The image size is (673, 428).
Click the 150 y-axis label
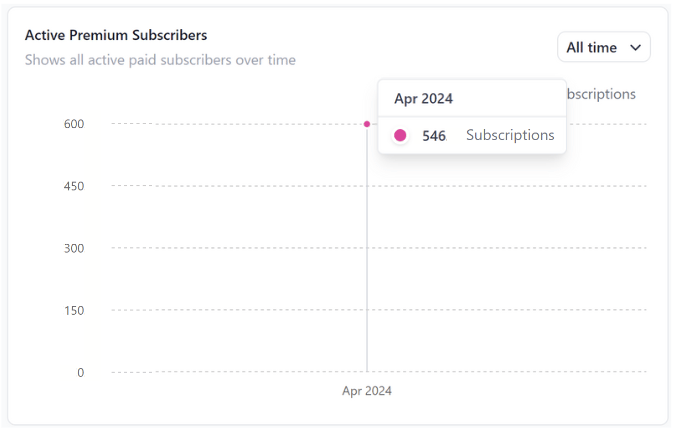click(x=74, y=310)
